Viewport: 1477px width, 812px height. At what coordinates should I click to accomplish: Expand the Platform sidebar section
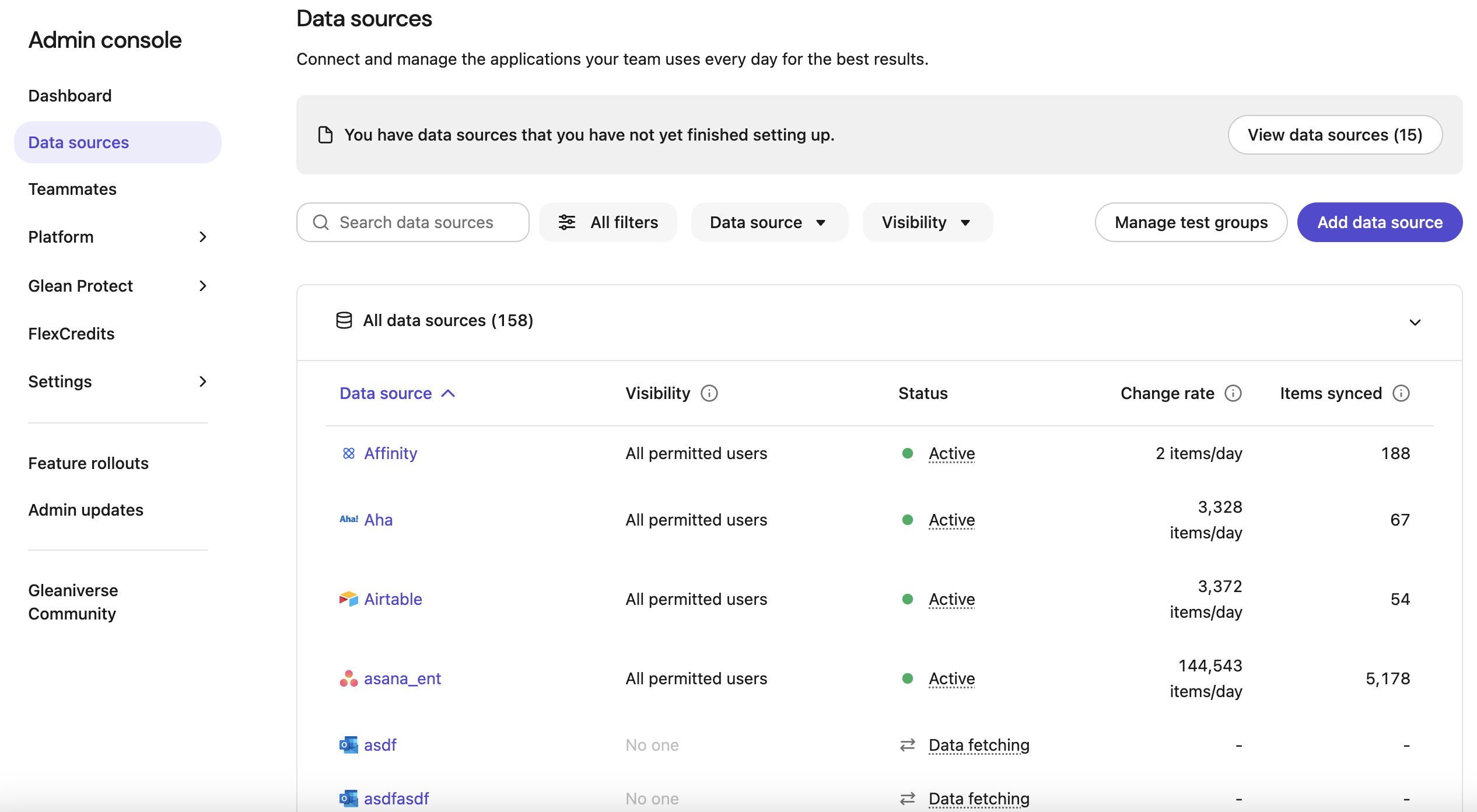pos(202,237)
